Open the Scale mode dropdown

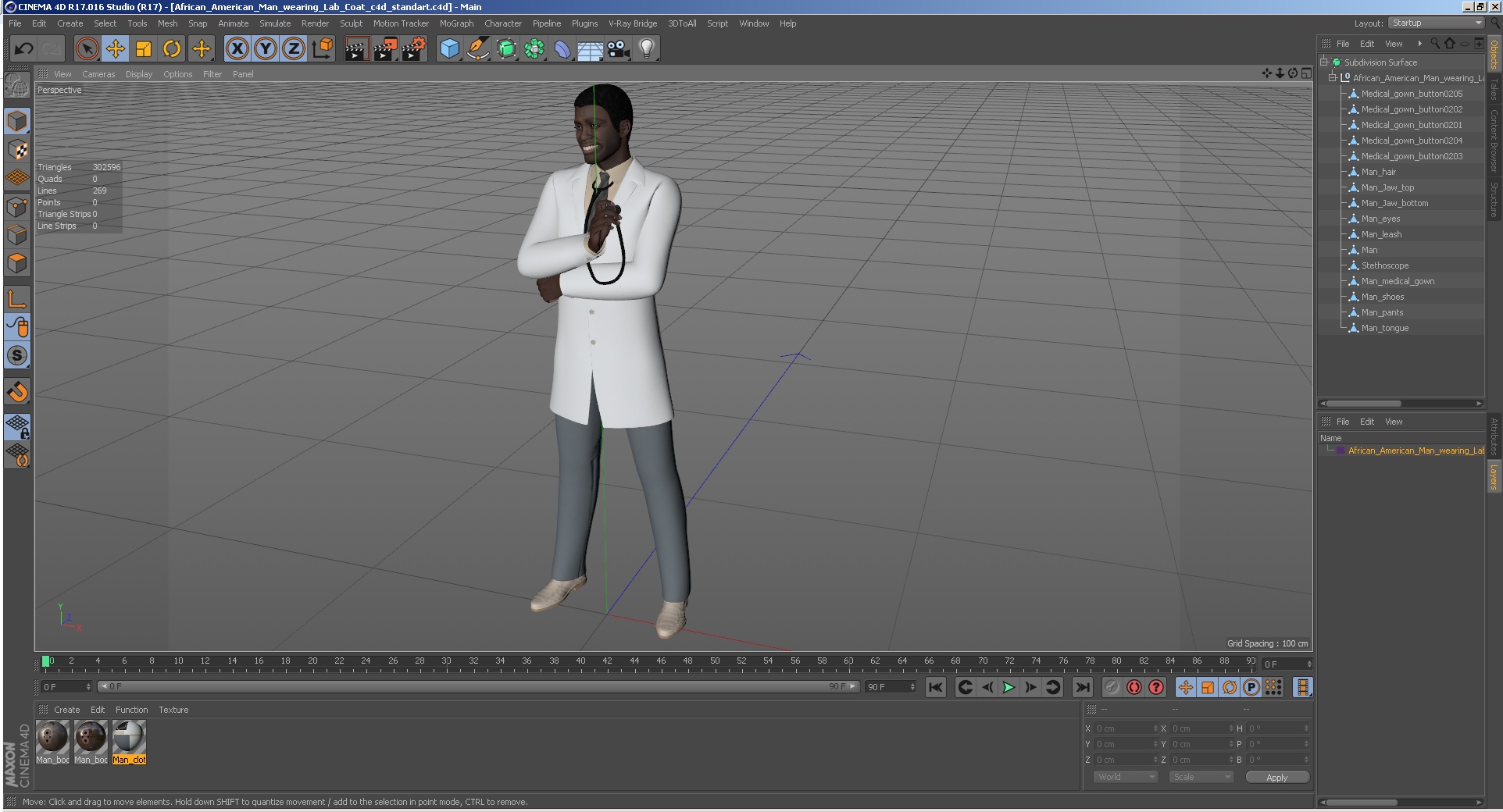point(1201,777)
